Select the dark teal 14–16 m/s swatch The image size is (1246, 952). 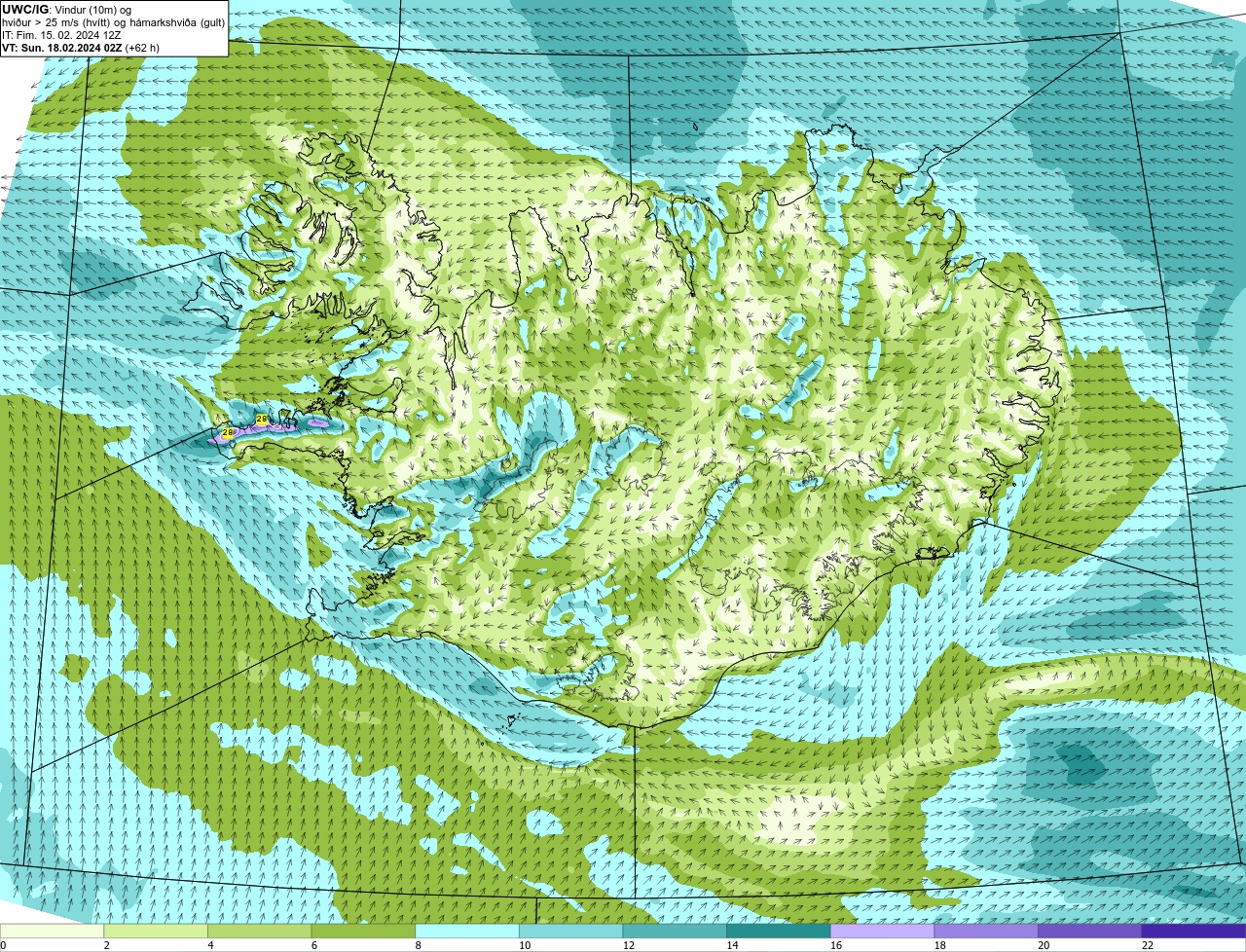778,931
